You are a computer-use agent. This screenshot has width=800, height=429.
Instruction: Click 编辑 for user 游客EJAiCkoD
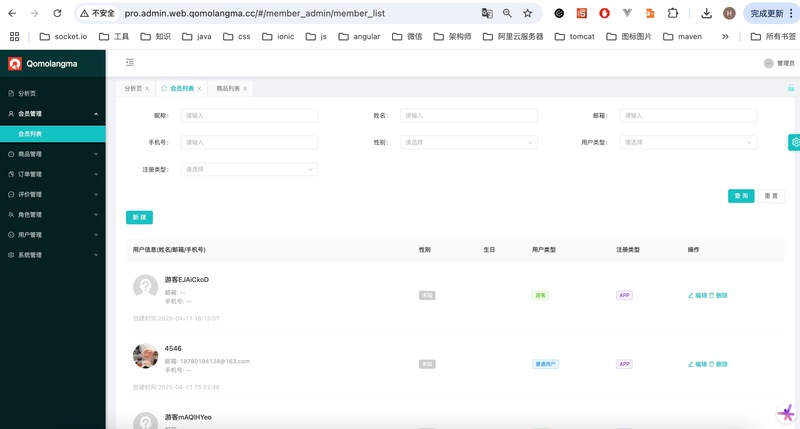[697, 295]
